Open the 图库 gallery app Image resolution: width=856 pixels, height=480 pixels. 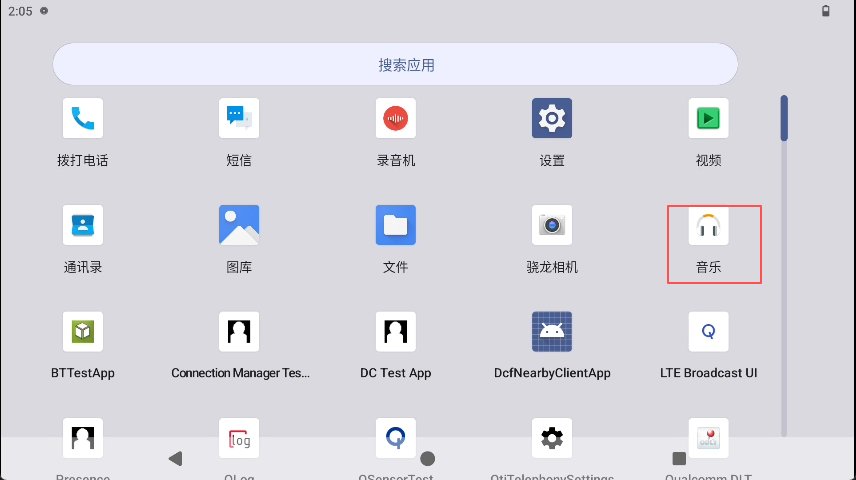click(239, 225)
